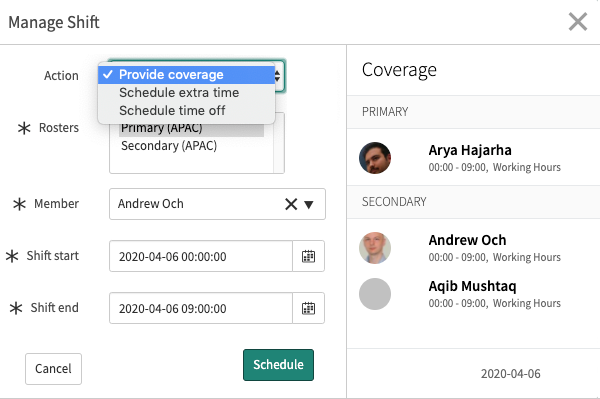Click Arya Hajarha's avatar photo
This screenshot has width=600, height=399.
[x=375, y=158]
